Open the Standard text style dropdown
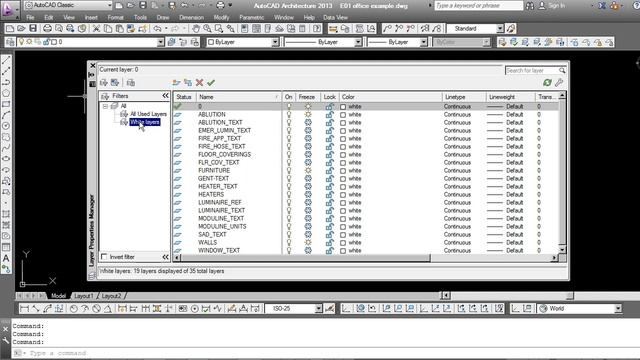This screenshot has height=360, width=640. coord(500,29)
